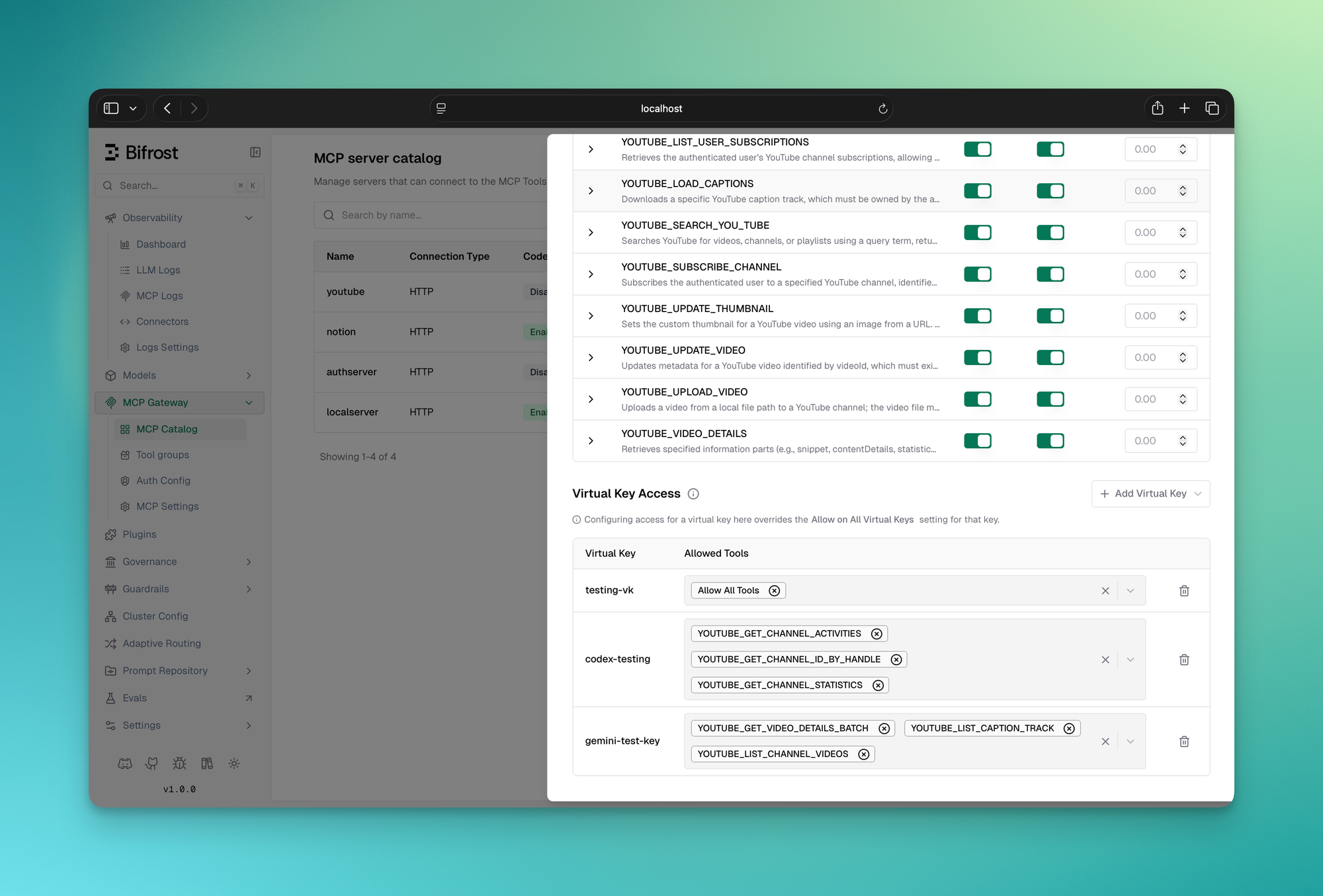Viewport: 1323px width, 896px height.
Task: Open the Add Virtual Key dropdown
Action: [x=1150, y=494]
